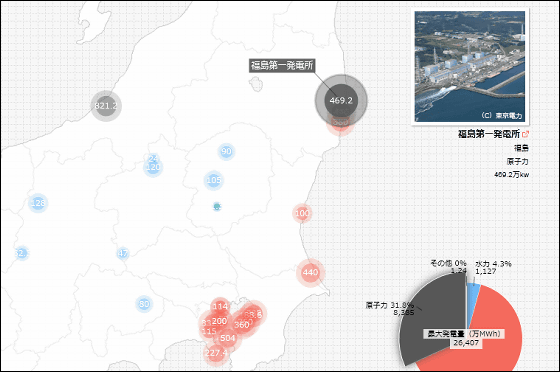Viewport: 560px width, 372px height.
Task: Click the blue 80 hydro marker
Action: tap(144, 304)
